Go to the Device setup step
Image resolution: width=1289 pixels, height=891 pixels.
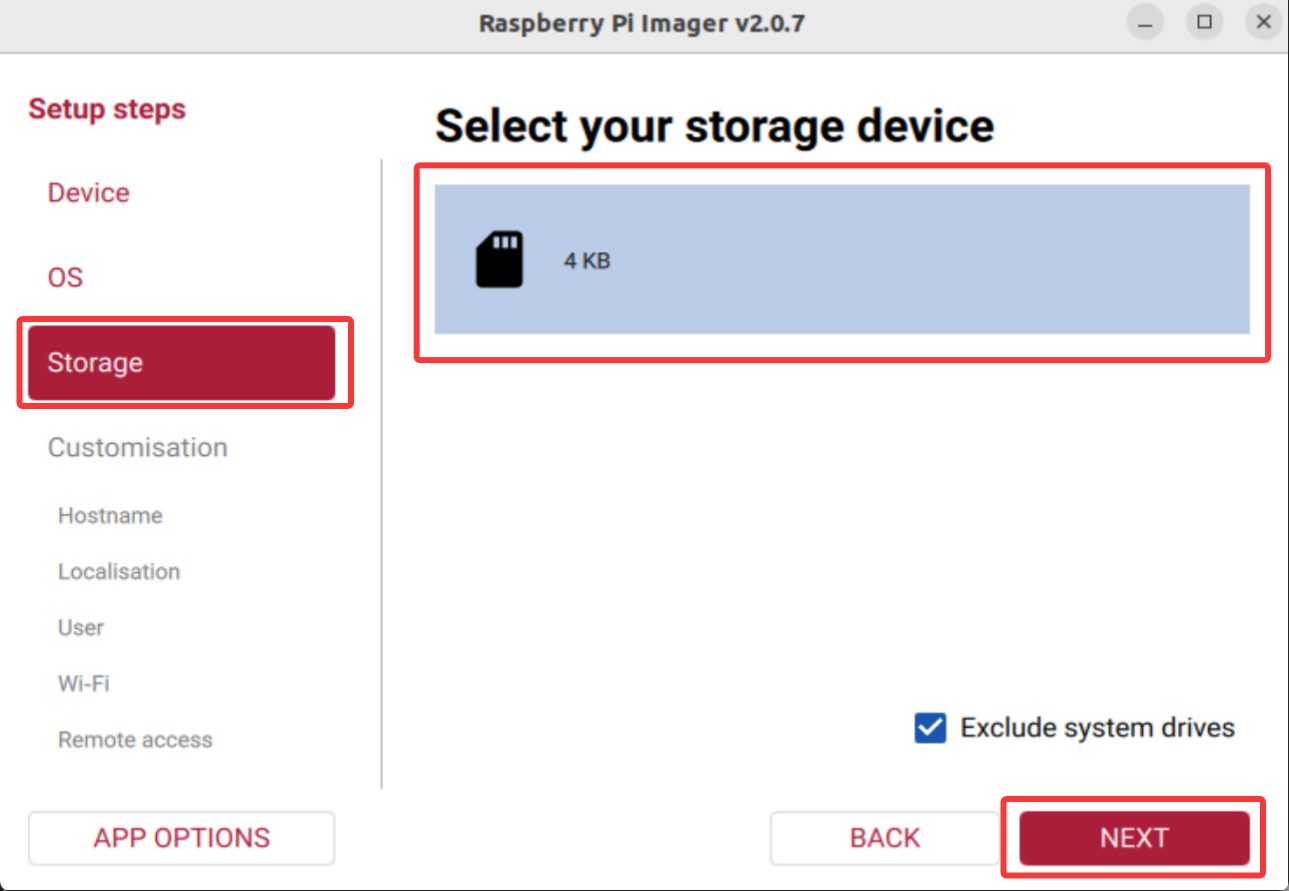[x=89, y=193]
